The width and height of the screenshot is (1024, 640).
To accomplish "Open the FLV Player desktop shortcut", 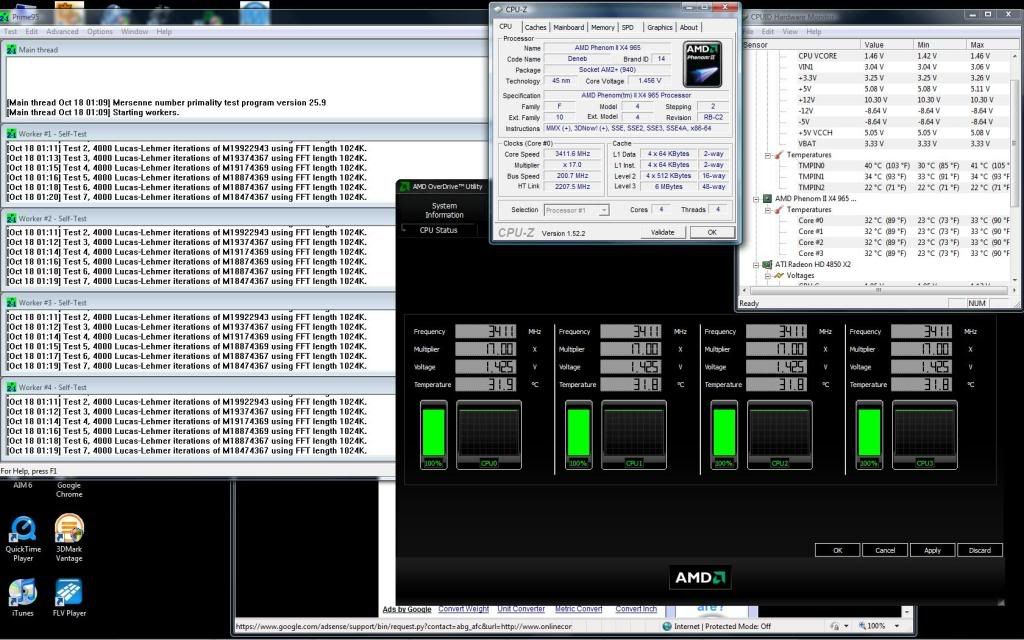I will coord(69,592).
